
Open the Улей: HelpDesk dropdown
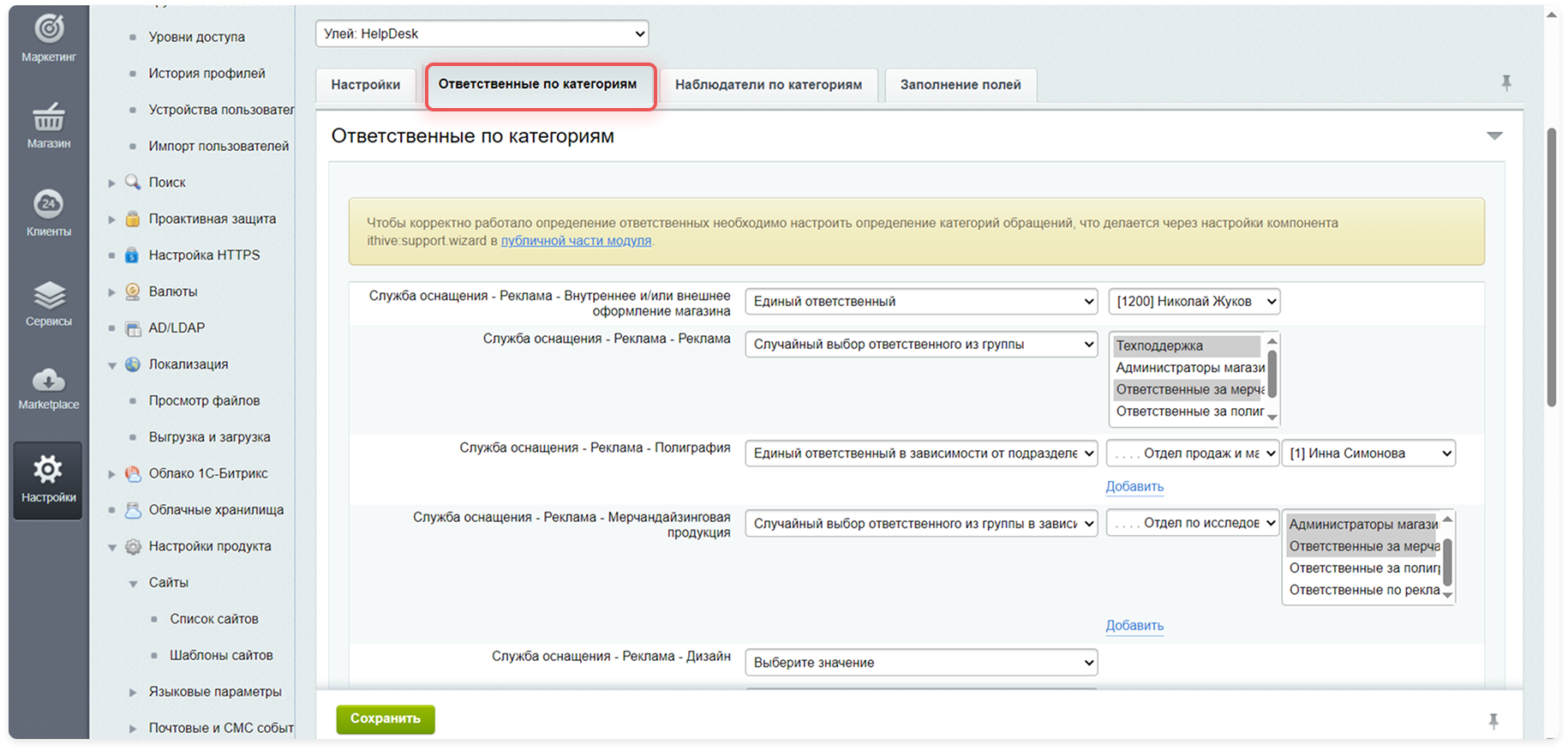pos(482,34)
